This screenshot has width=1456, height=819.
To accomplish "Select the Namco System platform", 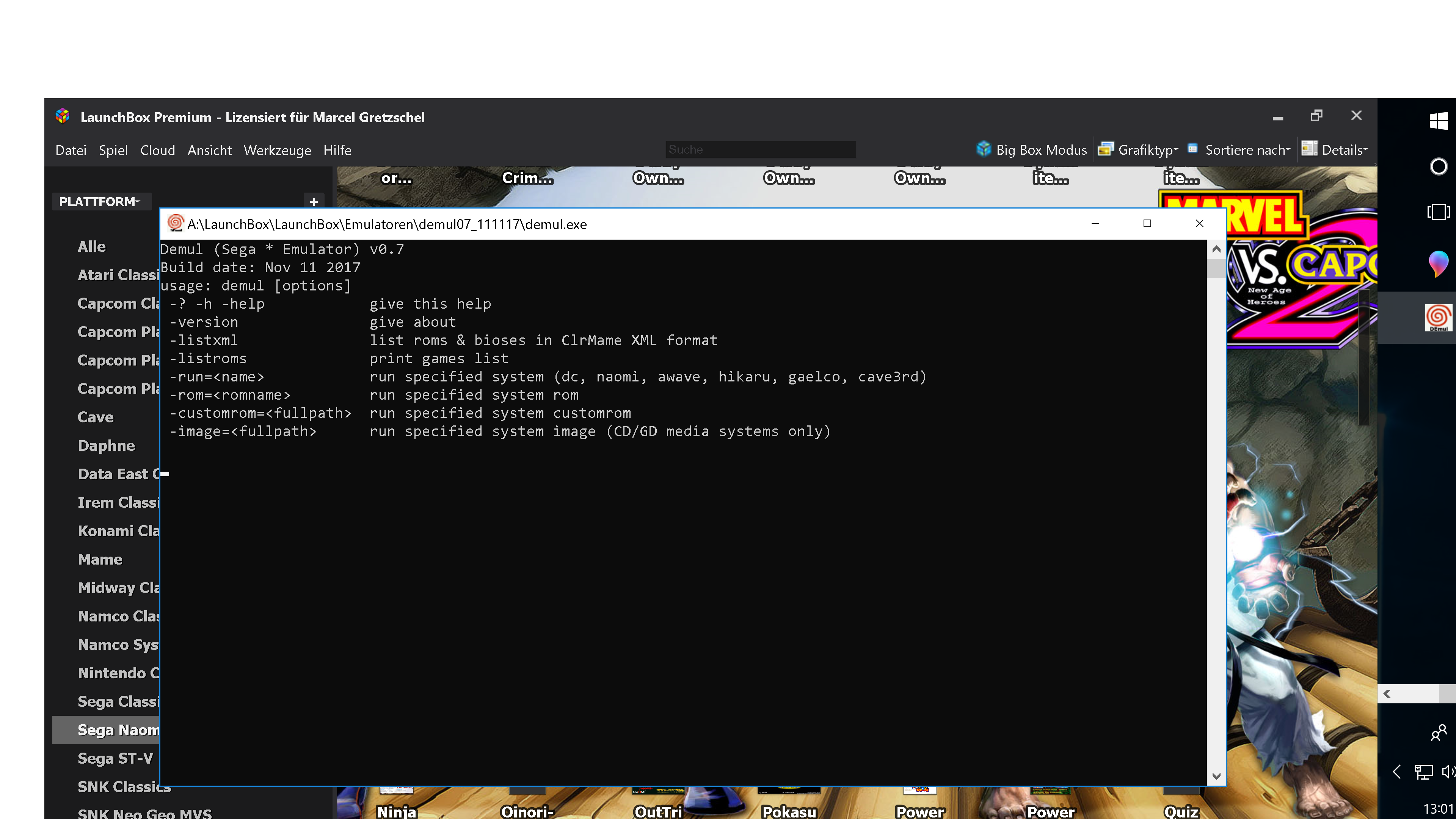I will coord(119,645).
